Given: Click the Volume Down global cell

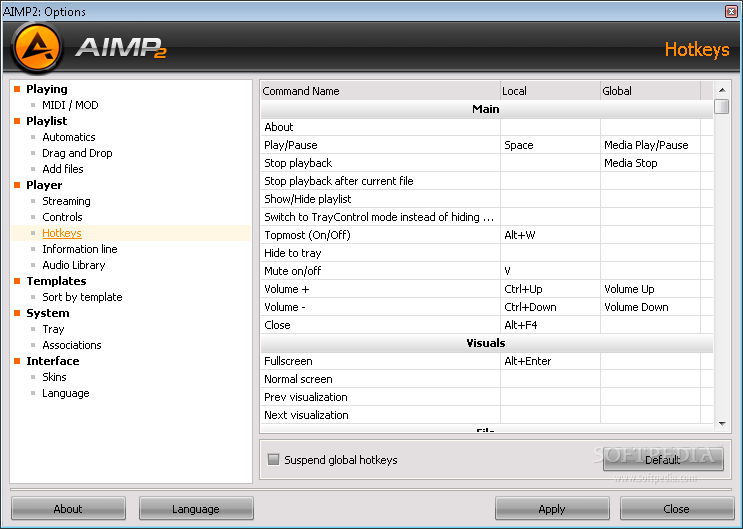Looking at the screenshot, I should tap(650, 307).
